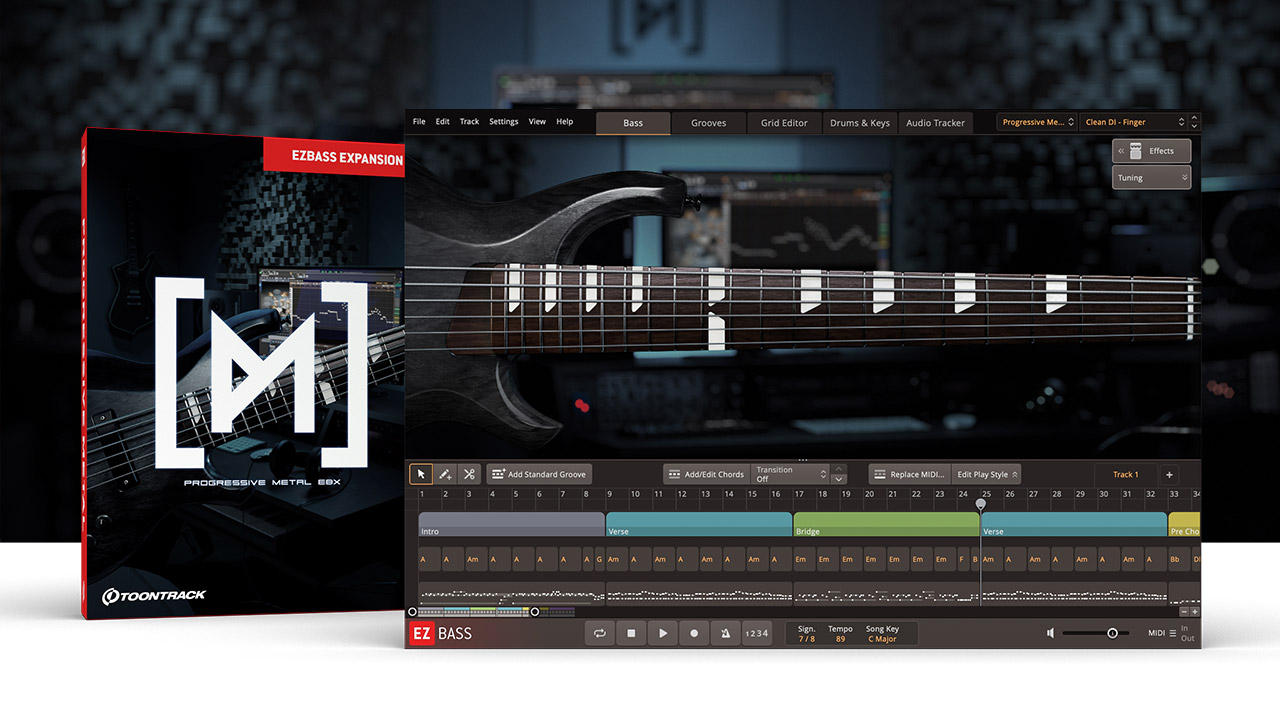This screenshot has width=1280, height=720.
Task: Select the pencil draw tool
Action: [x=445, y=474]
